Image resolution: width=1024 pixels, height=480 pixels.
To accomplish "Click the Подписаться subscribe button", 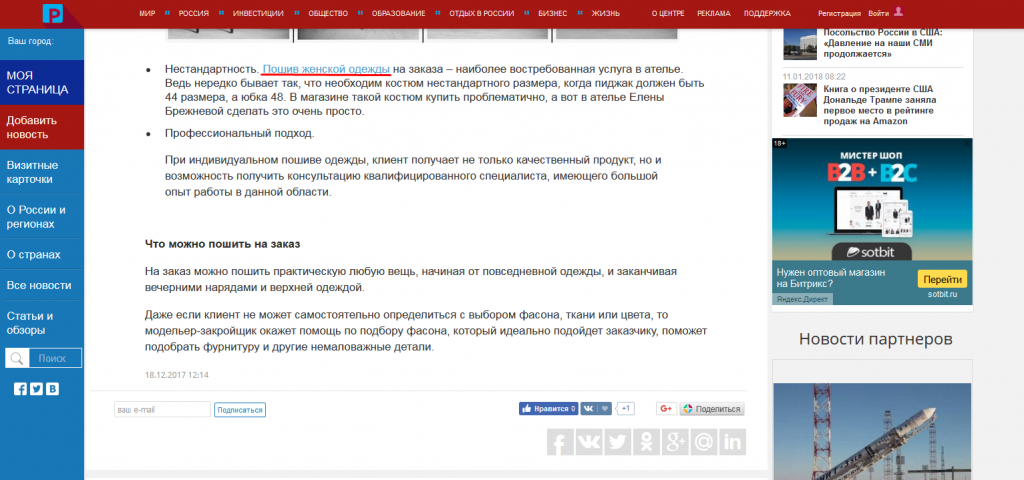I will tap(240, 409).
